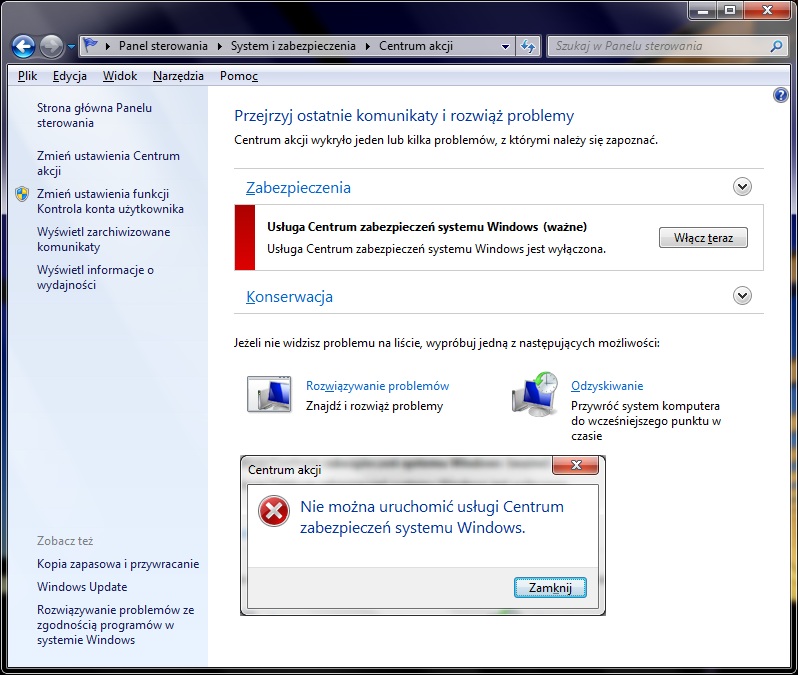Select 'System i zabezpieczenia' breadcrumb
Screen dimensions: 798x675
coord(293,46)
